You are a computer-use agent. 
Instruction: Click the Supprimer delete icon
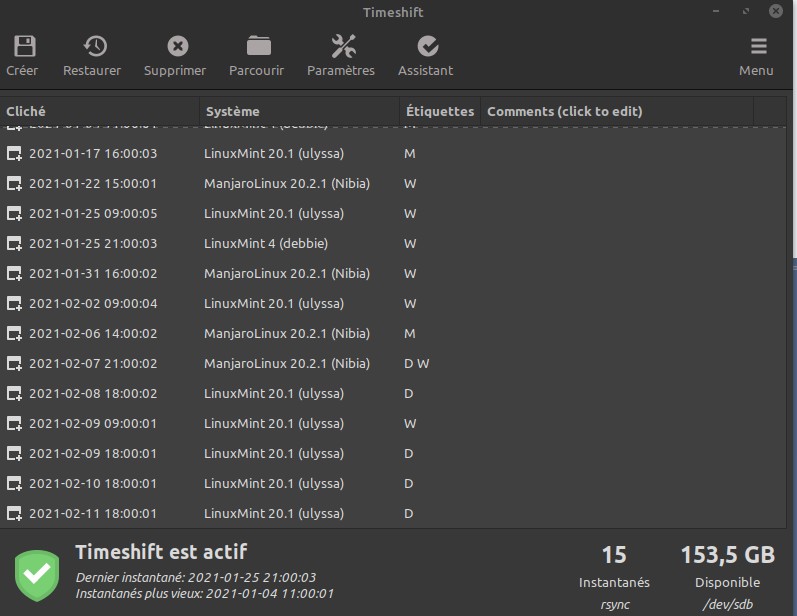pos(178,46)
